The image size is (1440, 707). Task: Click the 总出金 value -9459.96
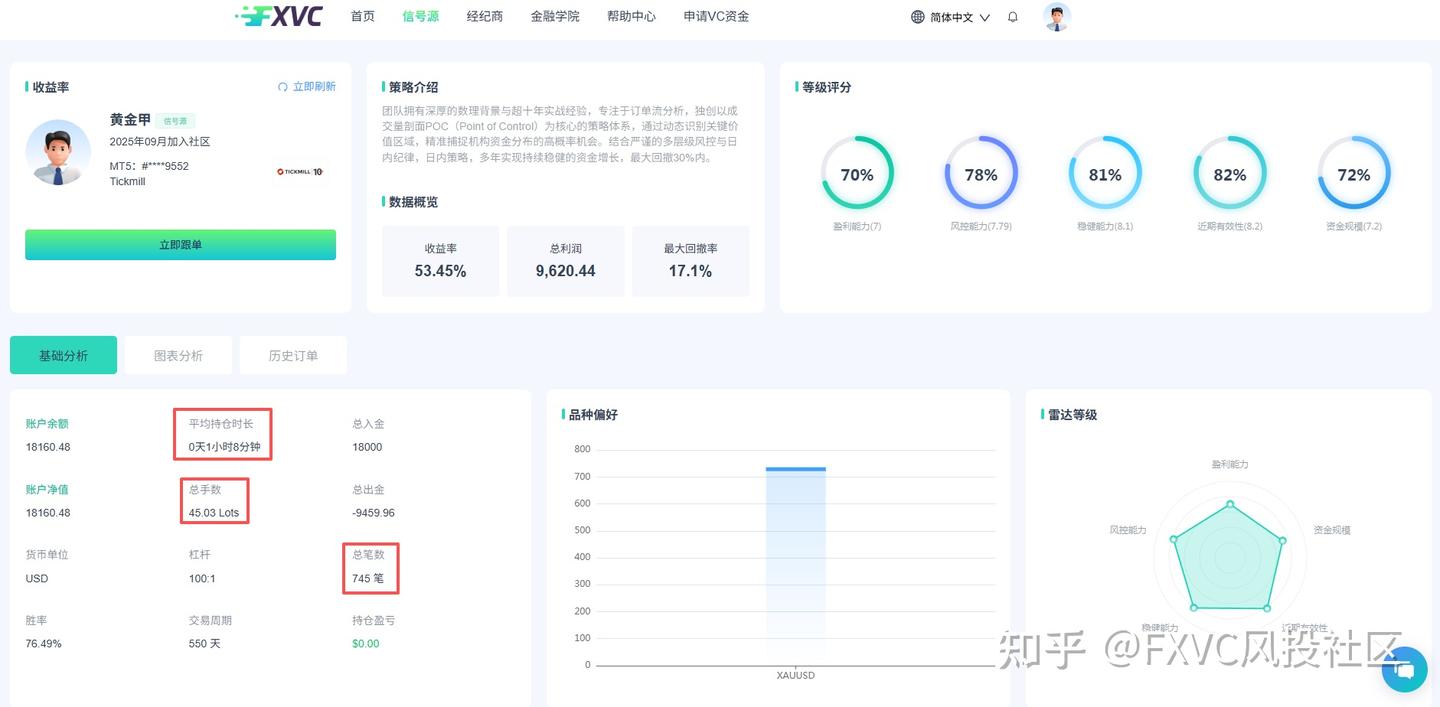(x=373, y=513)
